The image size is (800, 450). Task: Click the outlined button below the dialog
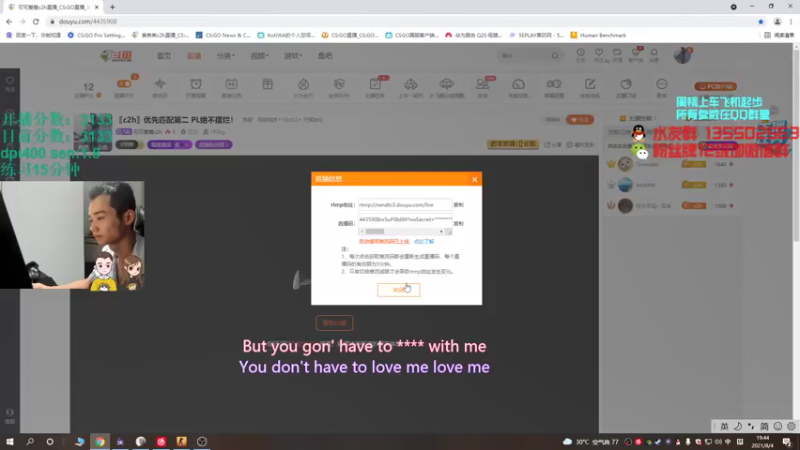[x=334, y=323]
